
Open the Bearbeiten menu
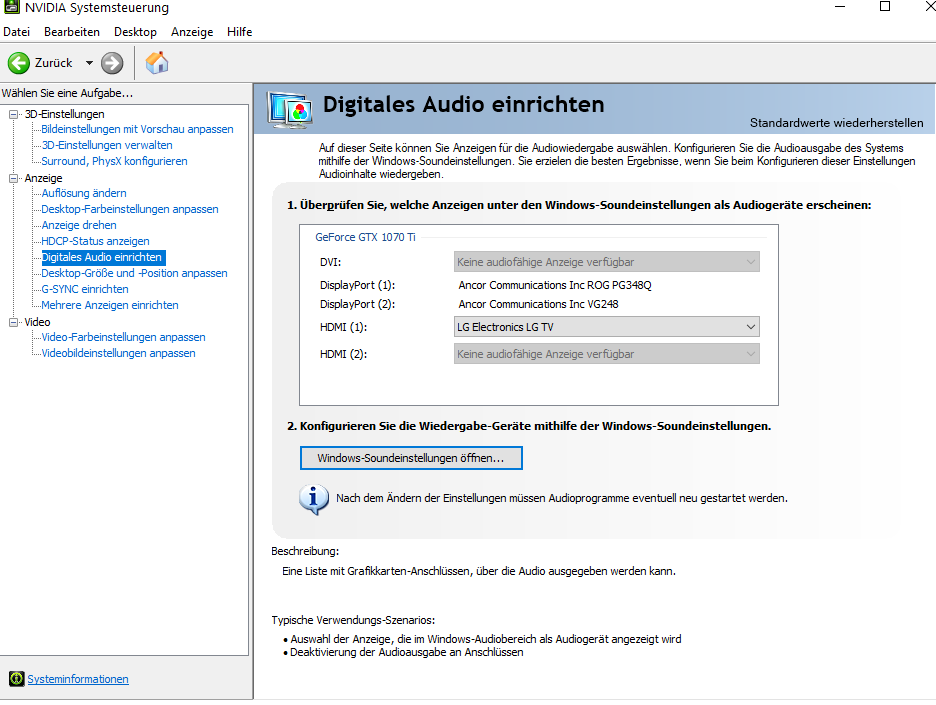(x=72, y=32)
